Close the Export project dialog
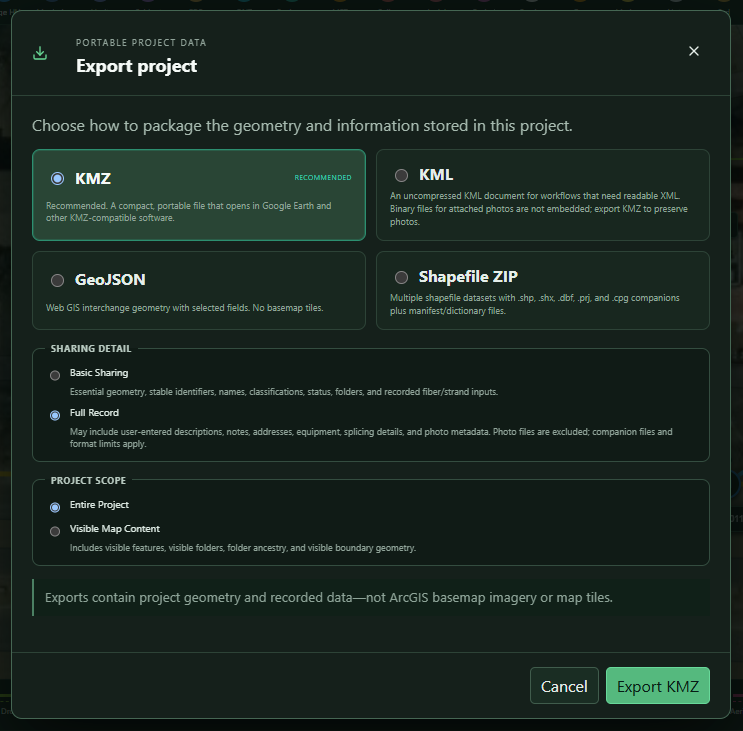The width and height of the screenshot is (743, 731). (694, 51)
